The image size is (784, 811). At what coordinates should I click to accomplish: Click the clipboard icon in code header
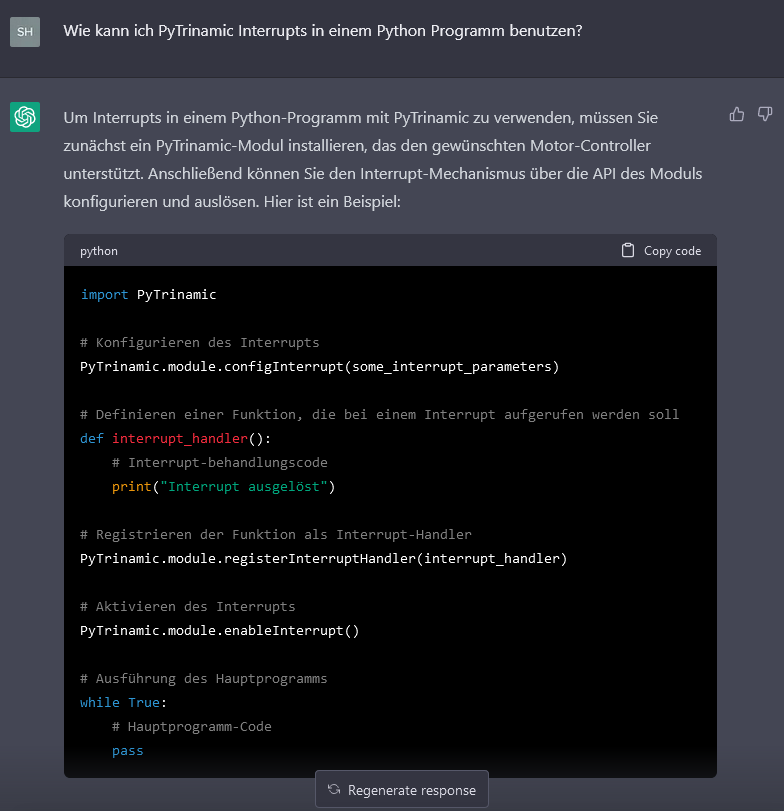point(628,250)
